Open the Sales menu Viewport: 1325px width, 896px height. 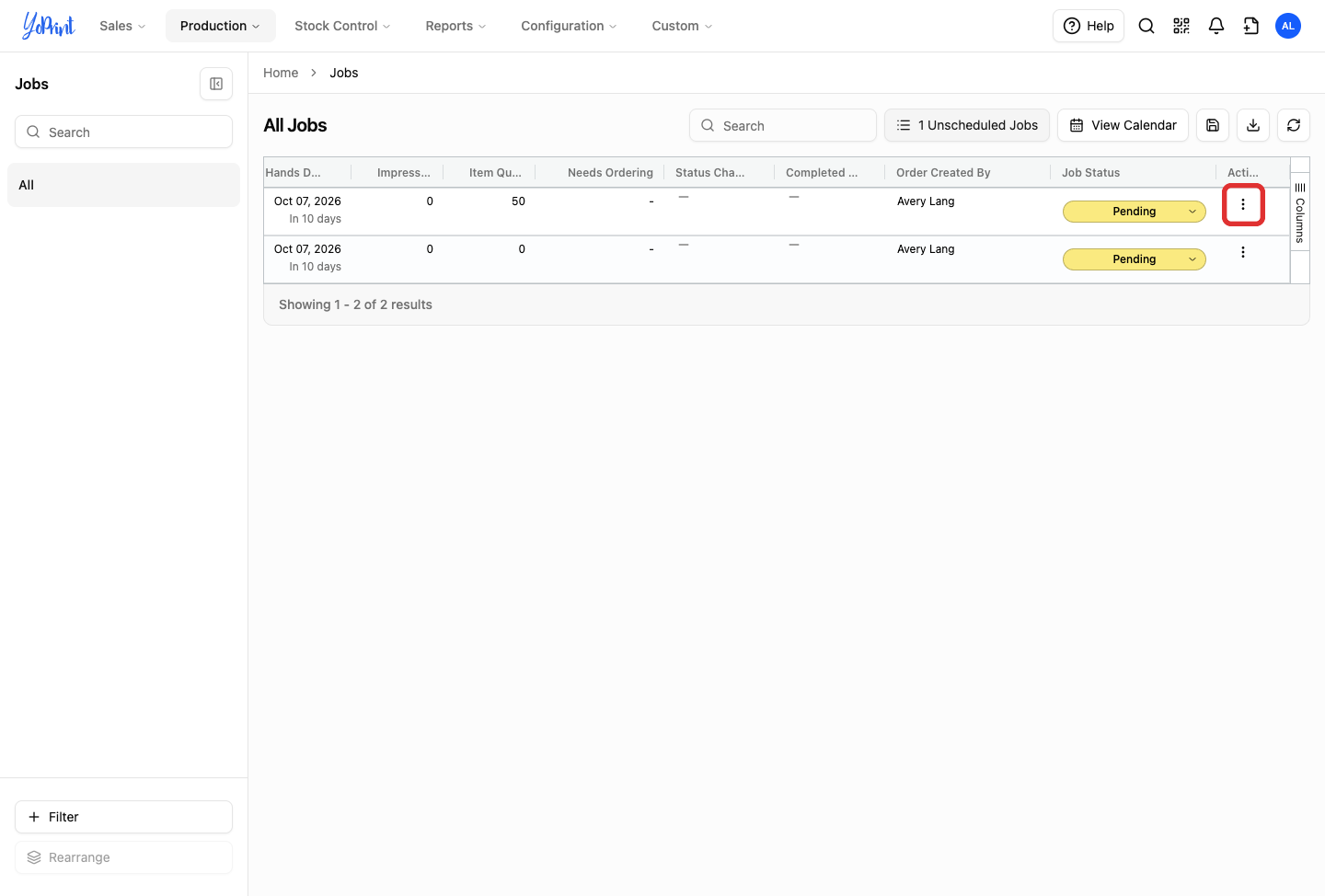122,26
